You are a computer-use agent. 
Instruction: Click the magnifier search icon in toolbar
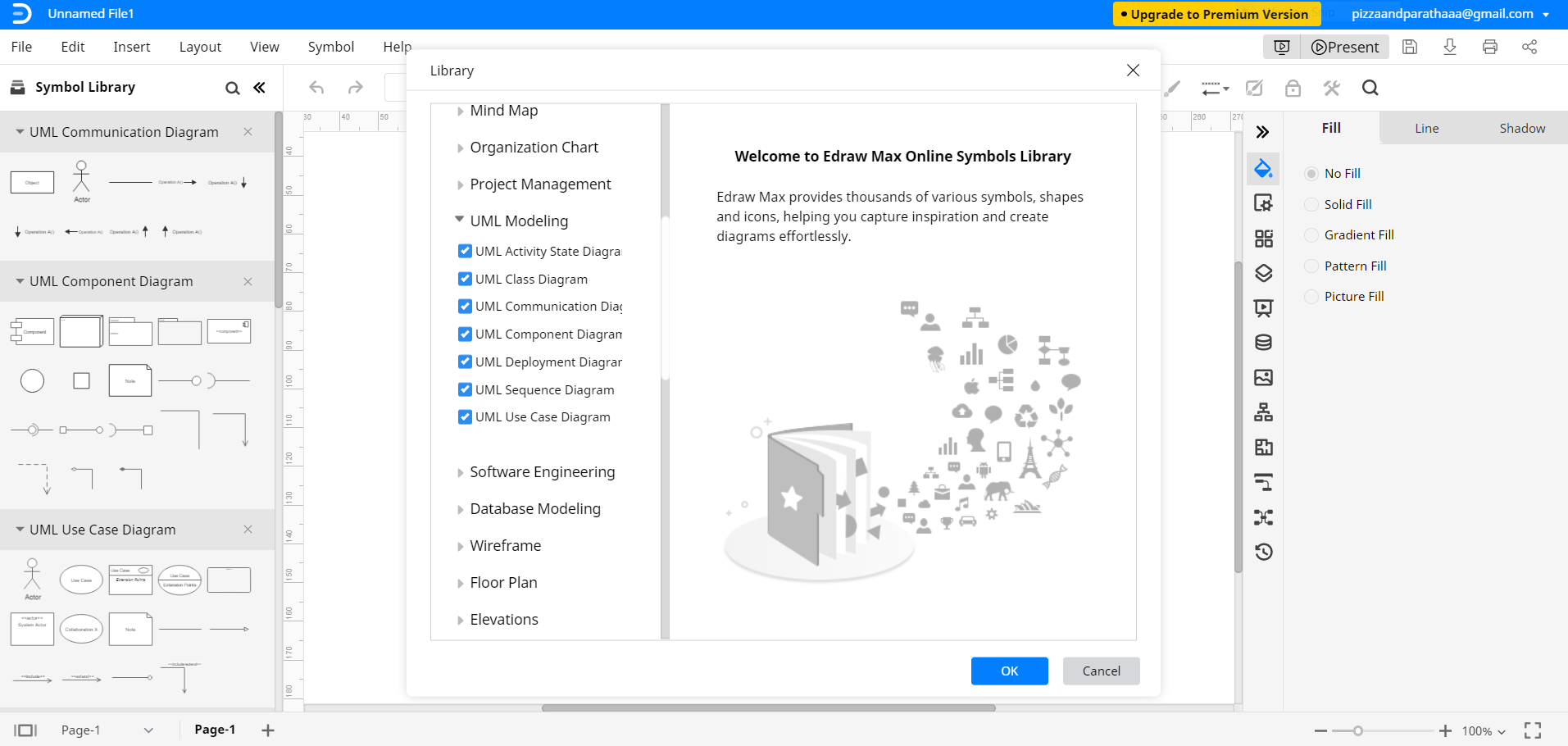pyautogui.click(x=1370, y=88)
